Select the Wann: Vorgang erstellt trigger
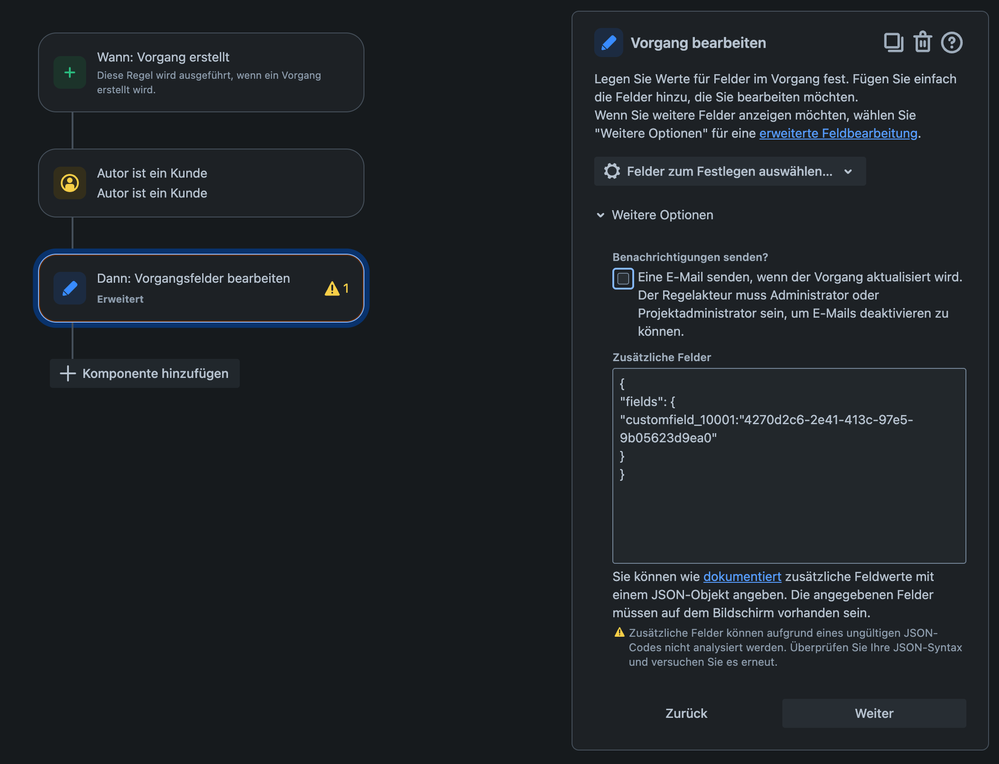Image resolution: width=999 pixels, height=764 pixels. 201,73
